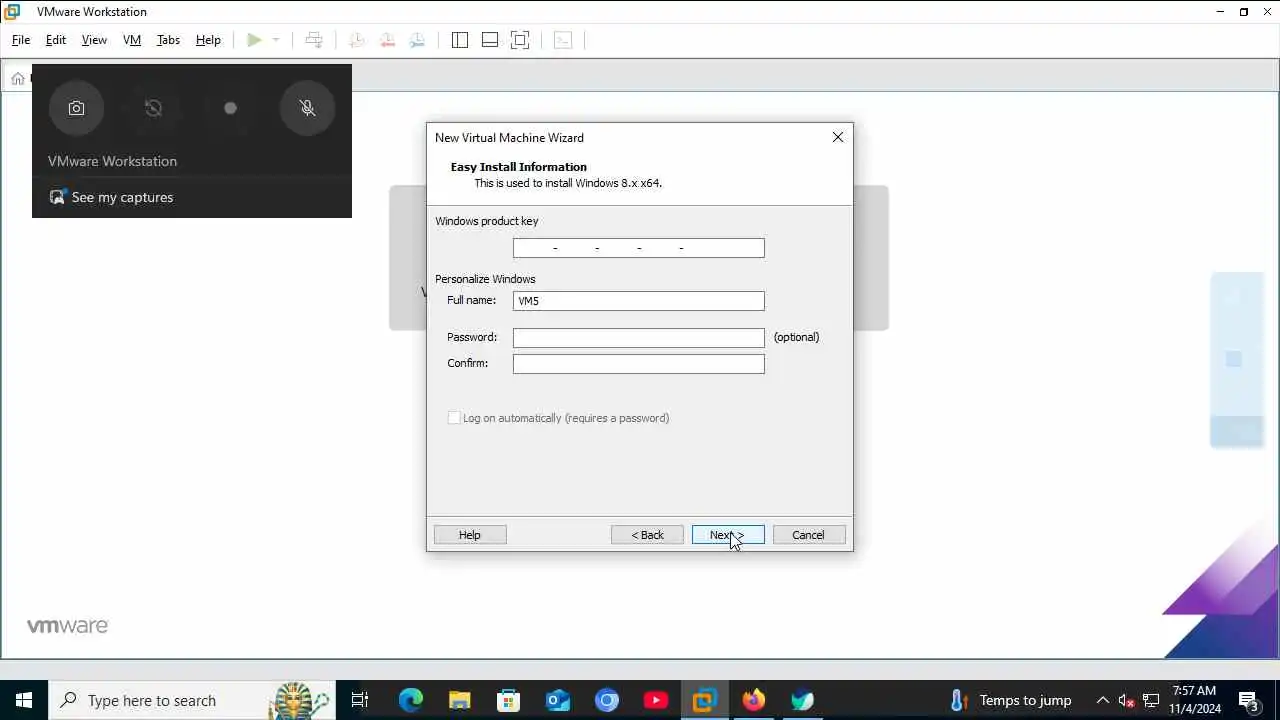
Task: Open the blue circle browser taskbar icon
Action: tap(606, 700)
